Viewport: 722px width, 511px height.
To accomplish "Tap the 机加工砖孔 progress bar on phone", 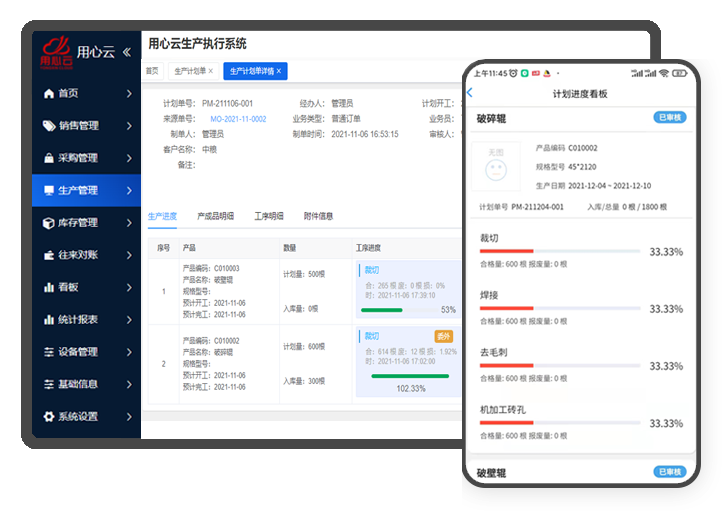I will click(x=559, y=423).
